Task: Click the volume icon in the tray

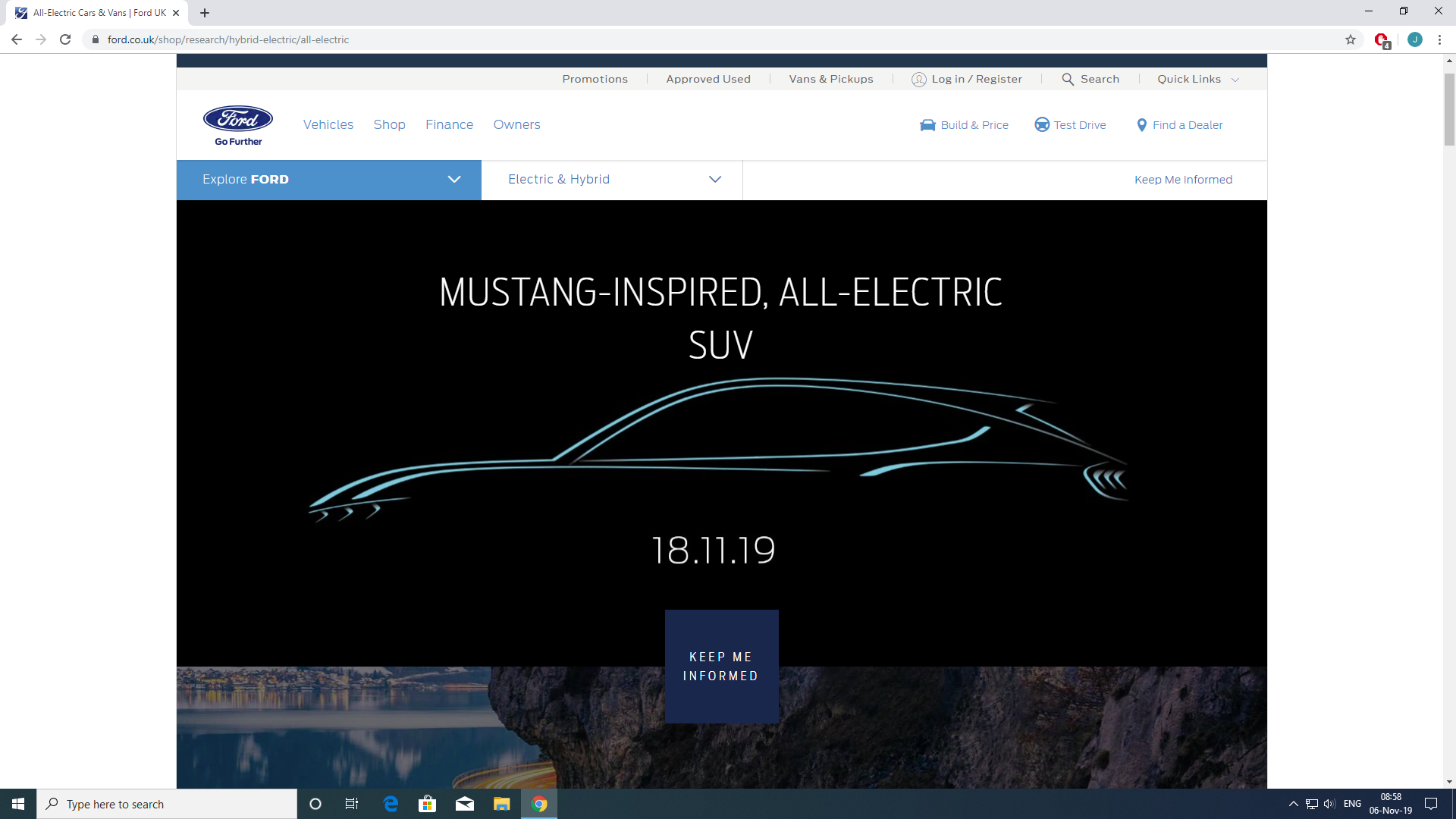Action: [x=1329, y=804]
